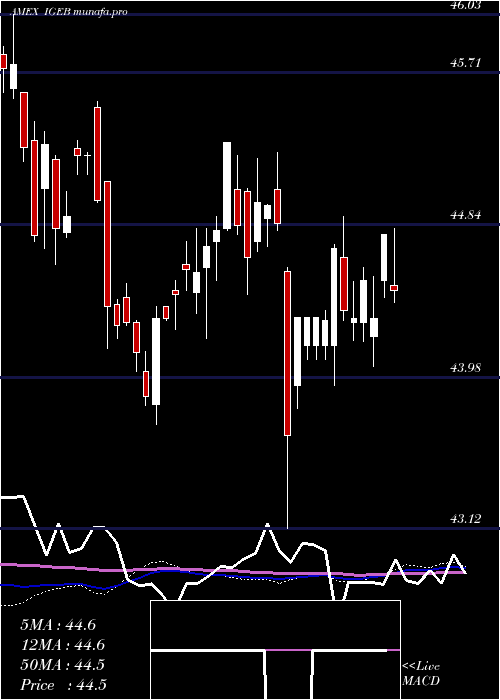Click the '50MA : 44.5' reading
The image size is (500, 700).
pos(62,665)
